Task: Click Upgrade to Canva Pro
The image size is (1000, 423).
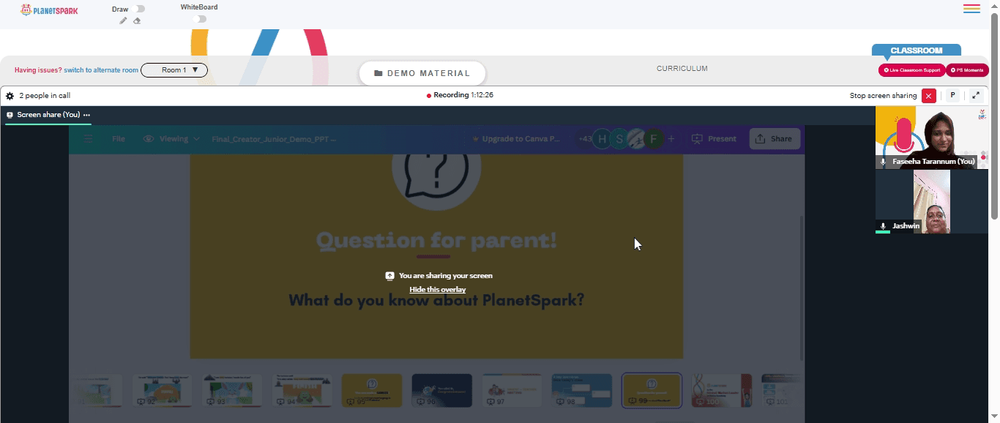Action: [516, 138]
